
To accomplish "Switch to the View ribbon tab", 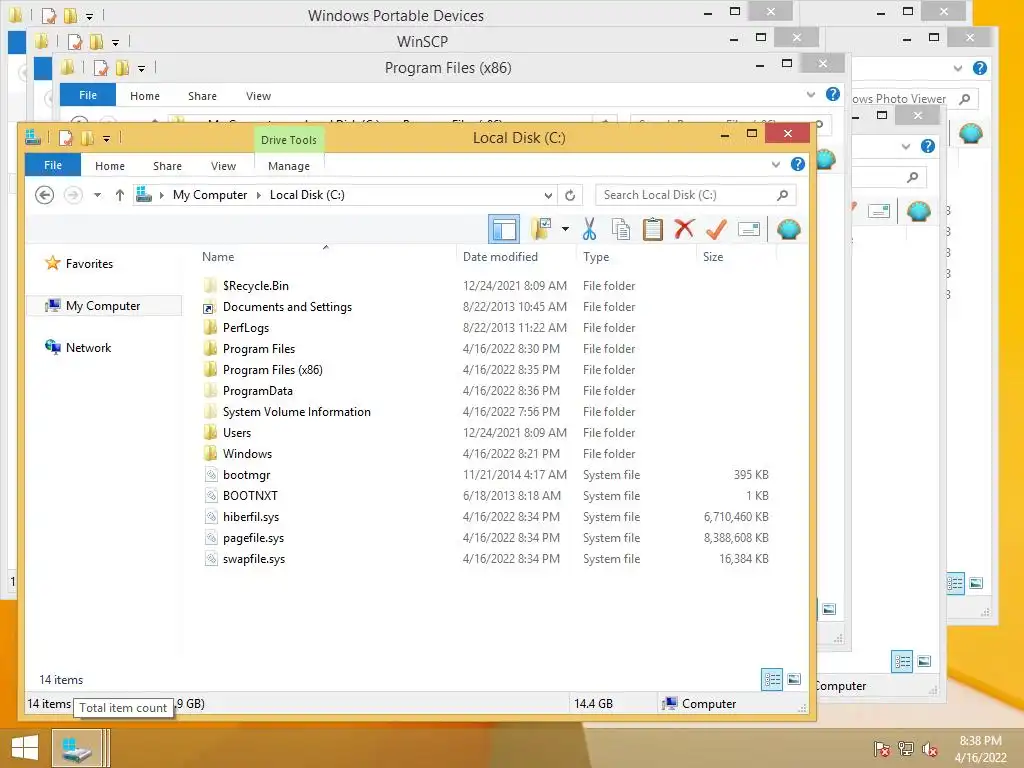I will pyautogui.click(x=223, y=166).
